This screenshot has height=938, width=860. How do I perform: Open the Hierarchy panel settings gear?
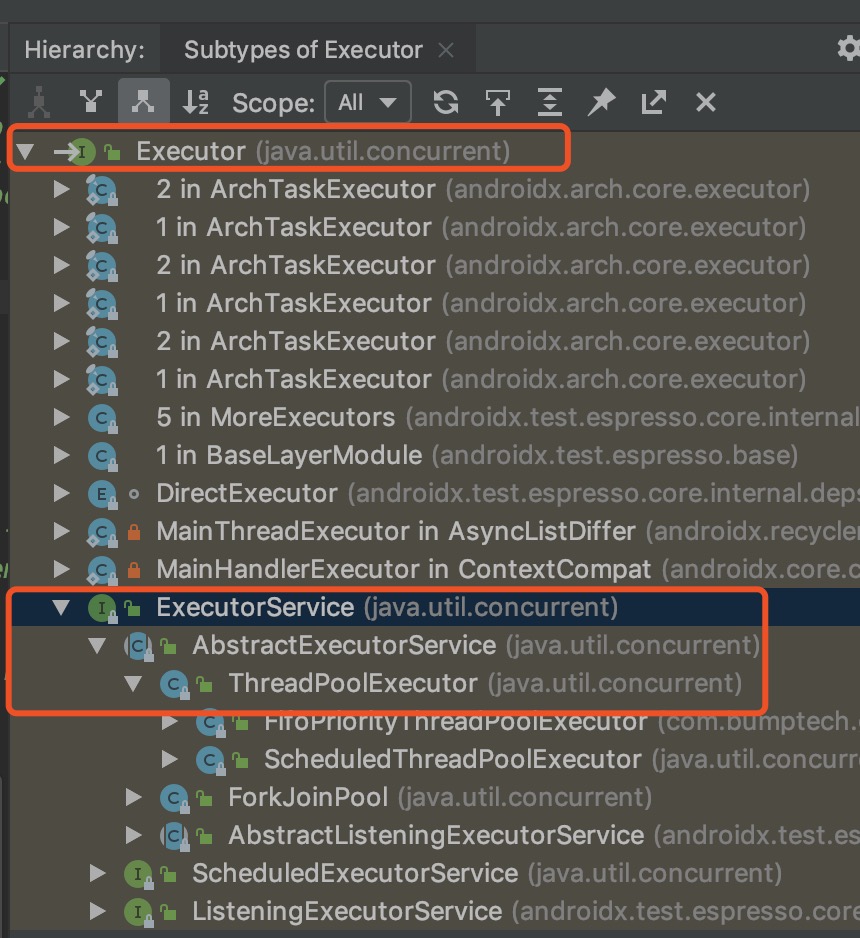[x=849, y=48]
